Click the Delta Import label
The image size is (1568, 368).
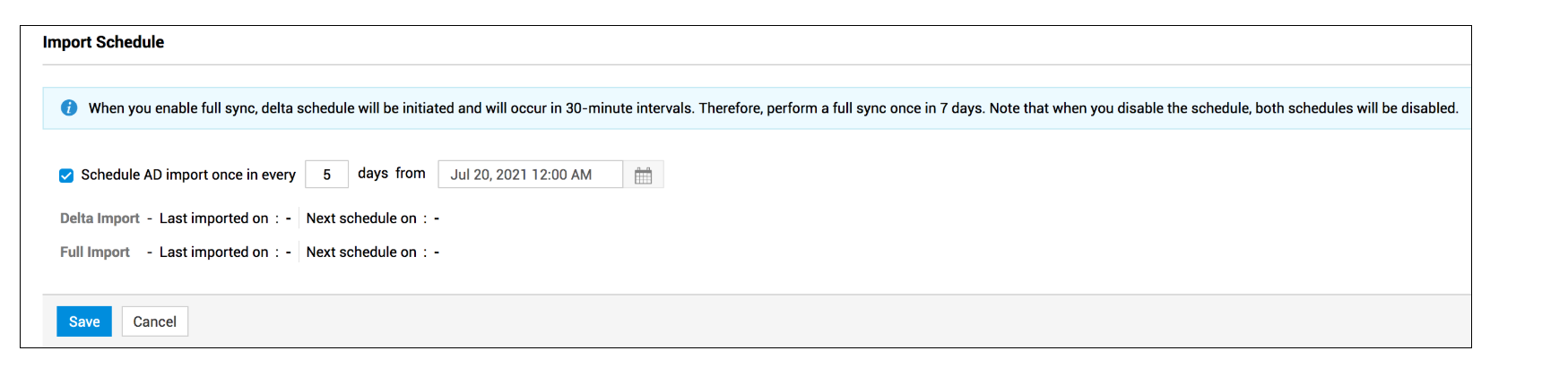(100, 218)
